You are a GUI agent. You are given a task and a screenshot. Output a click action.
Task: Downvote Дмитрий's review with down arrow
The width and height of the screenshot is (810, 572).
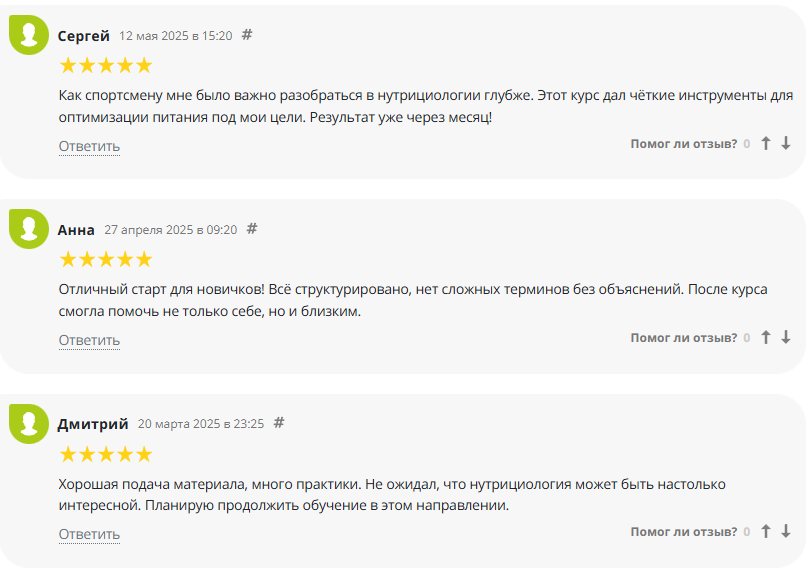tap(786, 532)
